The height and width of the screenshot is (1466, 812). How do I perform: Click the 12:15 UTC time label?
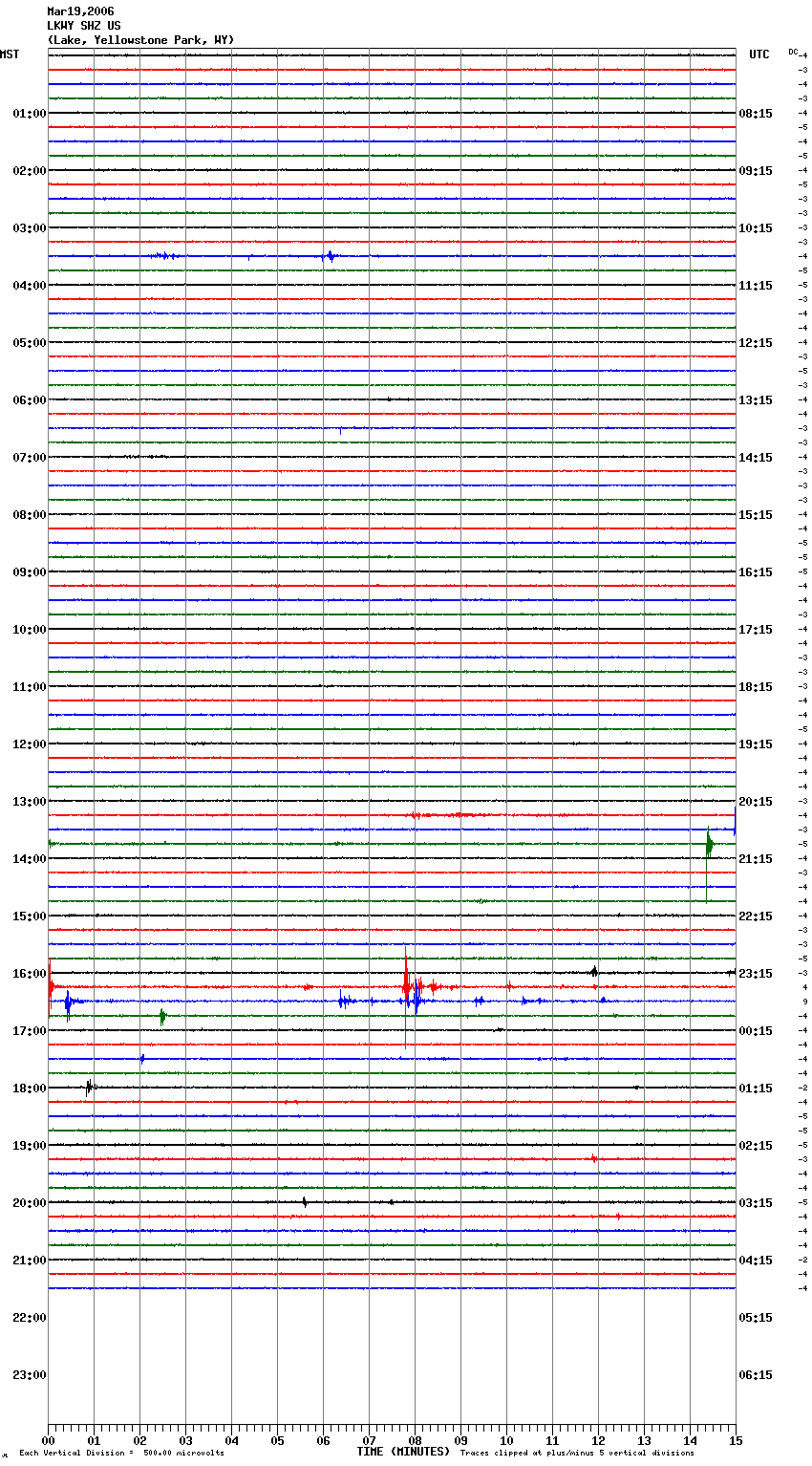coord(756,343)
